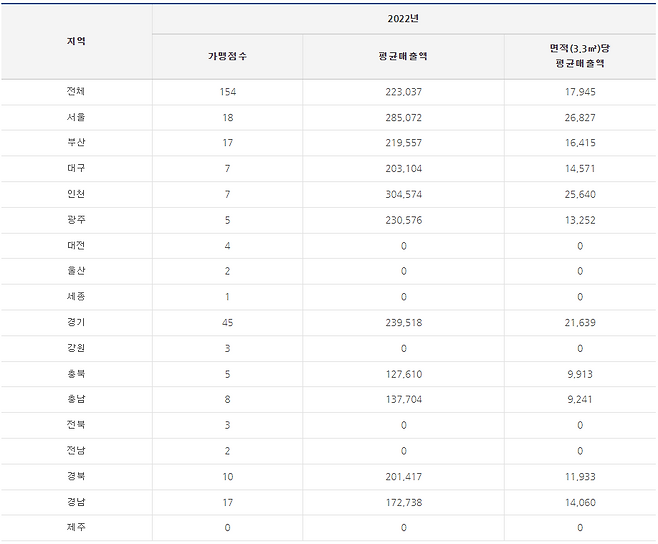This screenshot has width=658, height=544.
Task: Click the 광주 average sales value 230,576
Action: click(404, 221)
